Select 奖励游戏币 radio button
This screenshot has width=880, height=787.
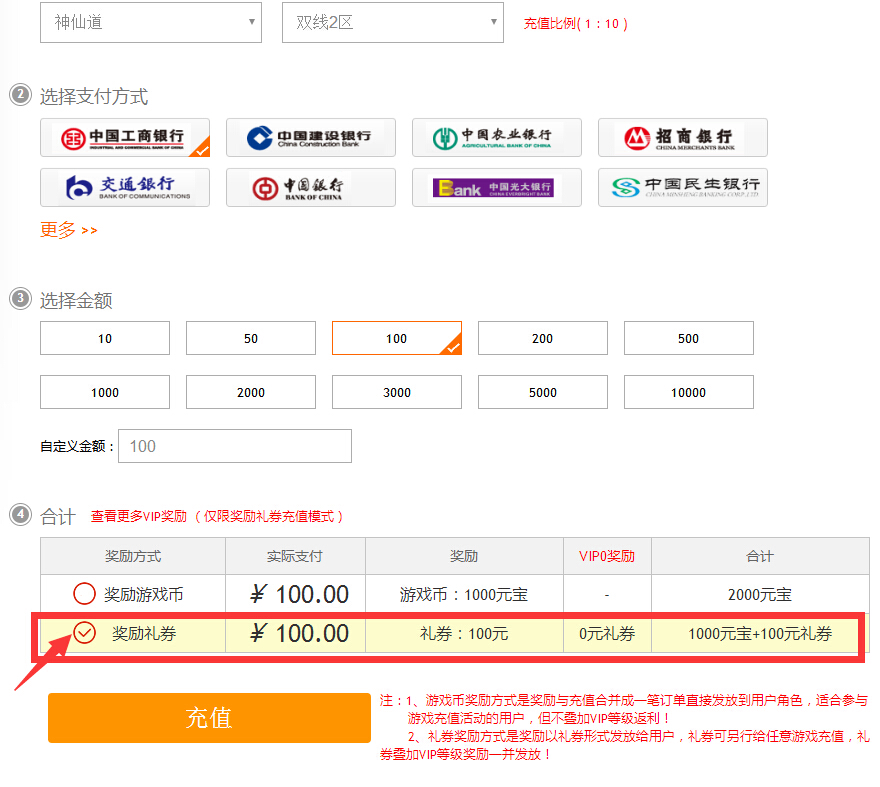pyautogui.click(x=86, y=594)
